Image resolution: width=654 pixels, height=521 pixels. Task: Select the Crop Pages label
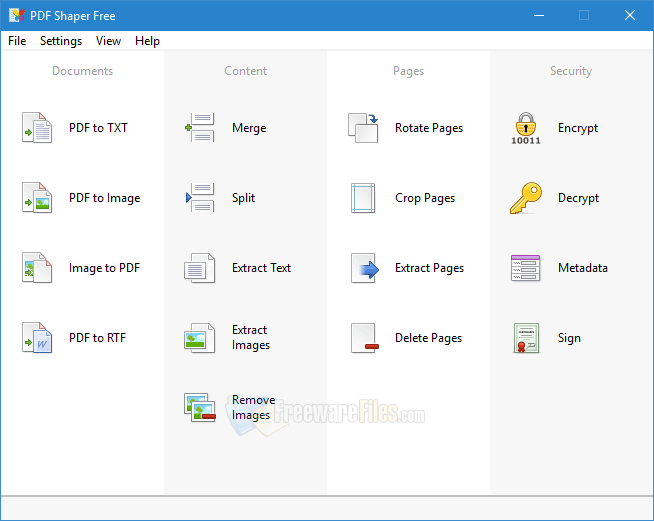tap(425, 198)
